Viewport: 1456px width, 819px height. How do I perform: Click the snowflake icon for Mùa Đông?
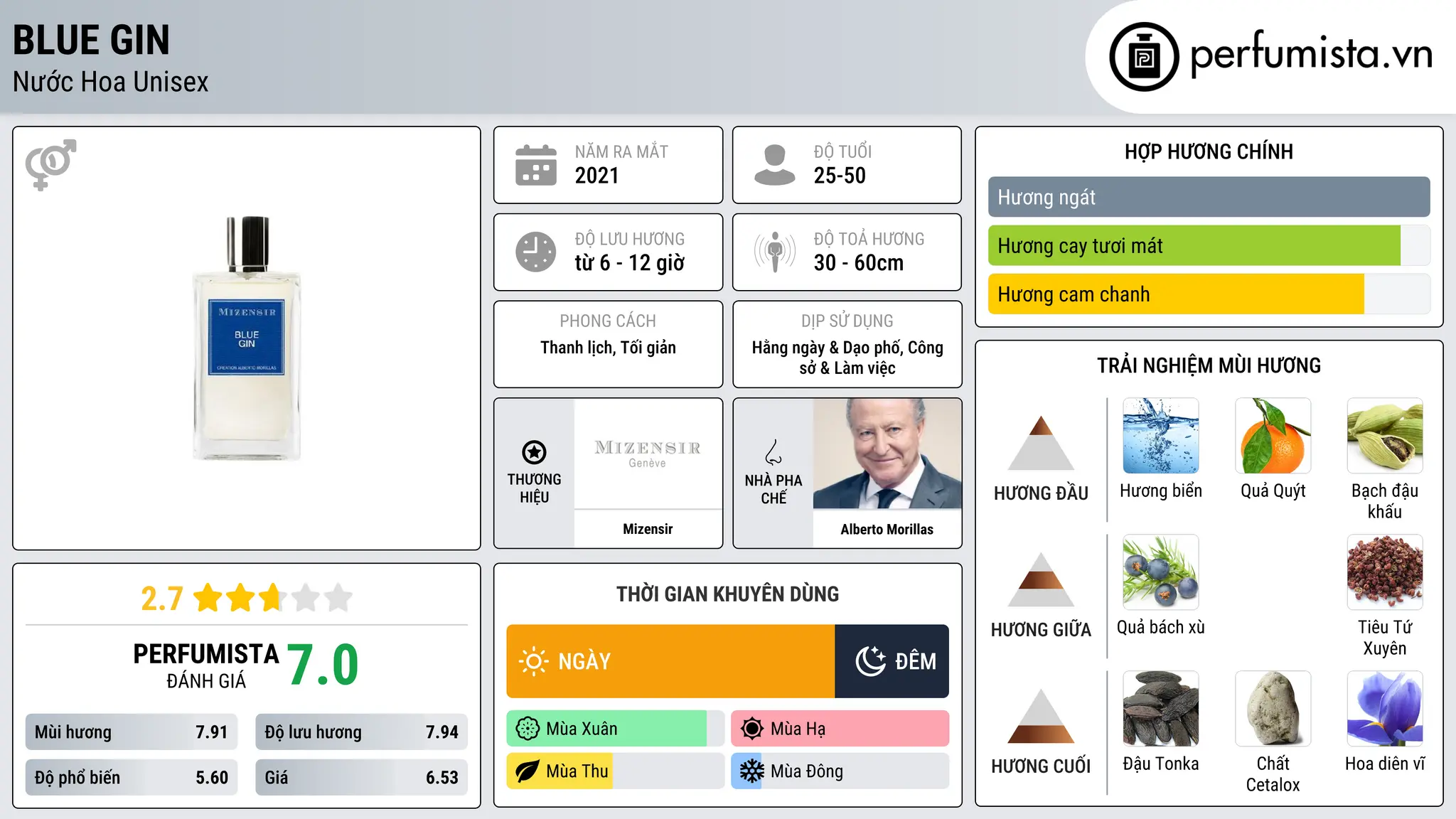click(x=752, y=771)
